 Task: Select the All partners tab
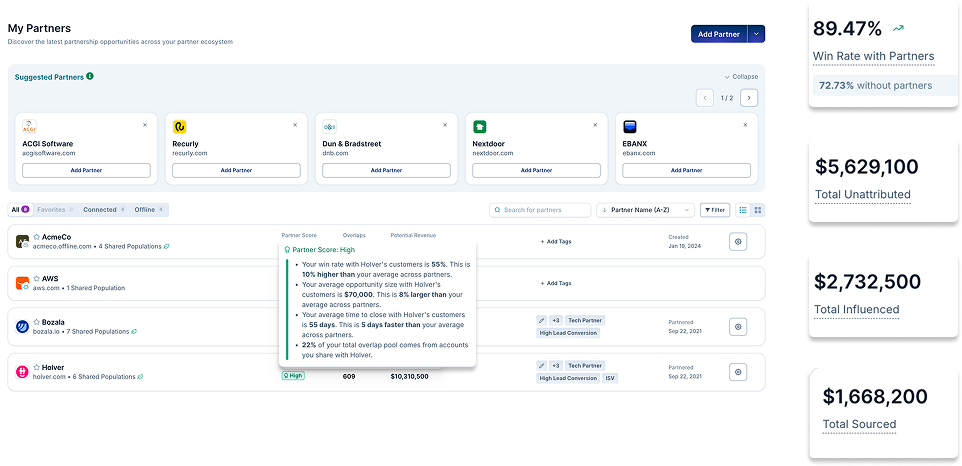pyautogui.click(x=20, y=210)
